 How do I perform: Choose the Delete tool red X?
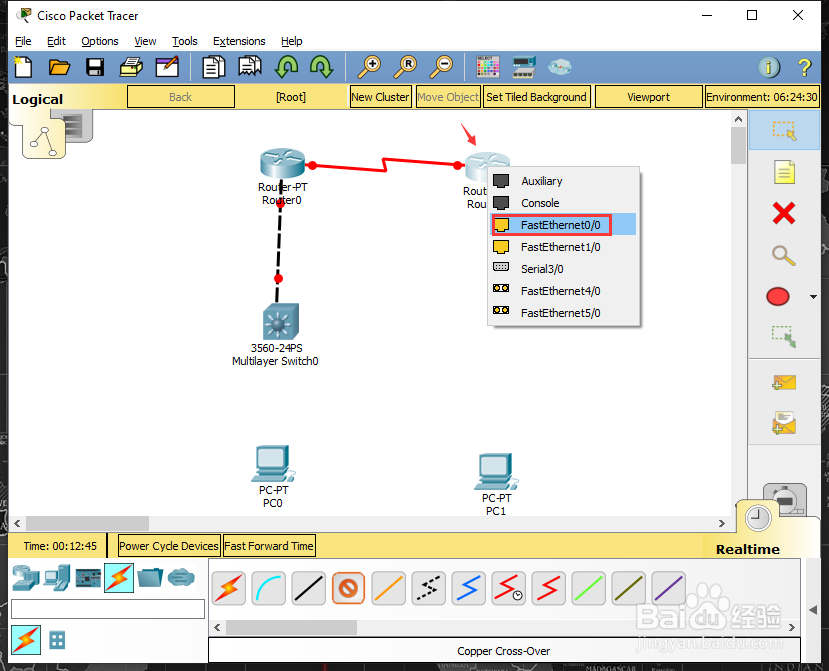(x=784, y=214)
